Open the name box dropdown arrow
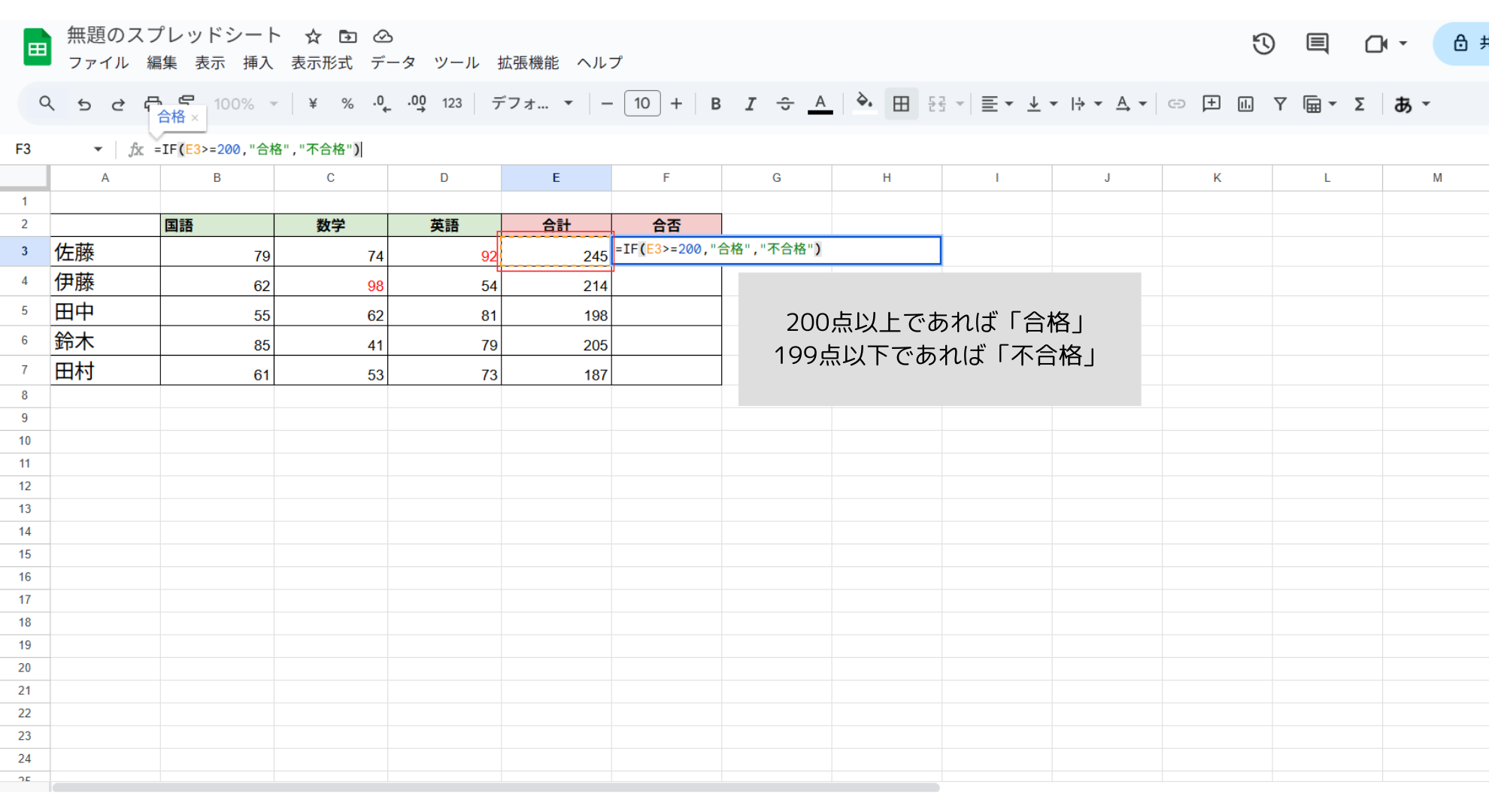This screenshot has height=812, width=1489. 98,149
